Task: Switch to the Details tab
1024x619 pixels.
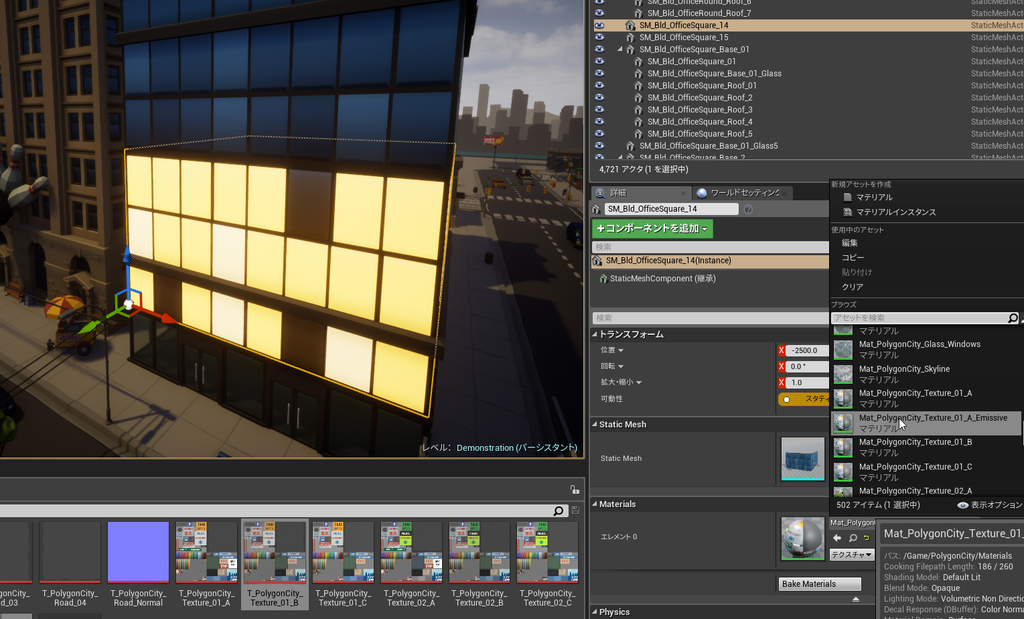Action: 641,193
